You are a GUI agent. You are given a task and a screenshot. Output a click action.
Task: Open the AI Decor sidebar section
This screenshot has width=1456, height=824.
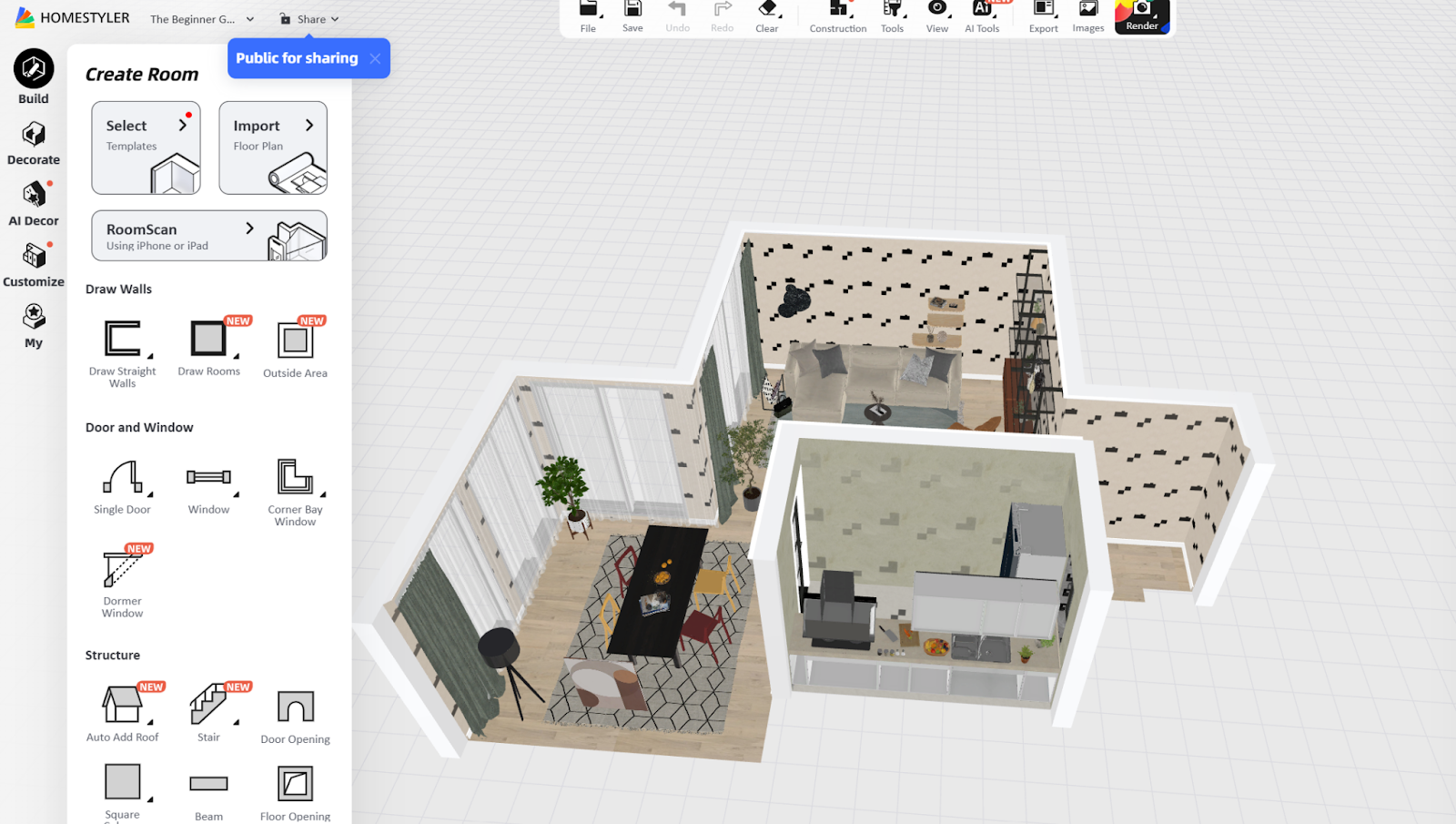click(x=34, y=204)
